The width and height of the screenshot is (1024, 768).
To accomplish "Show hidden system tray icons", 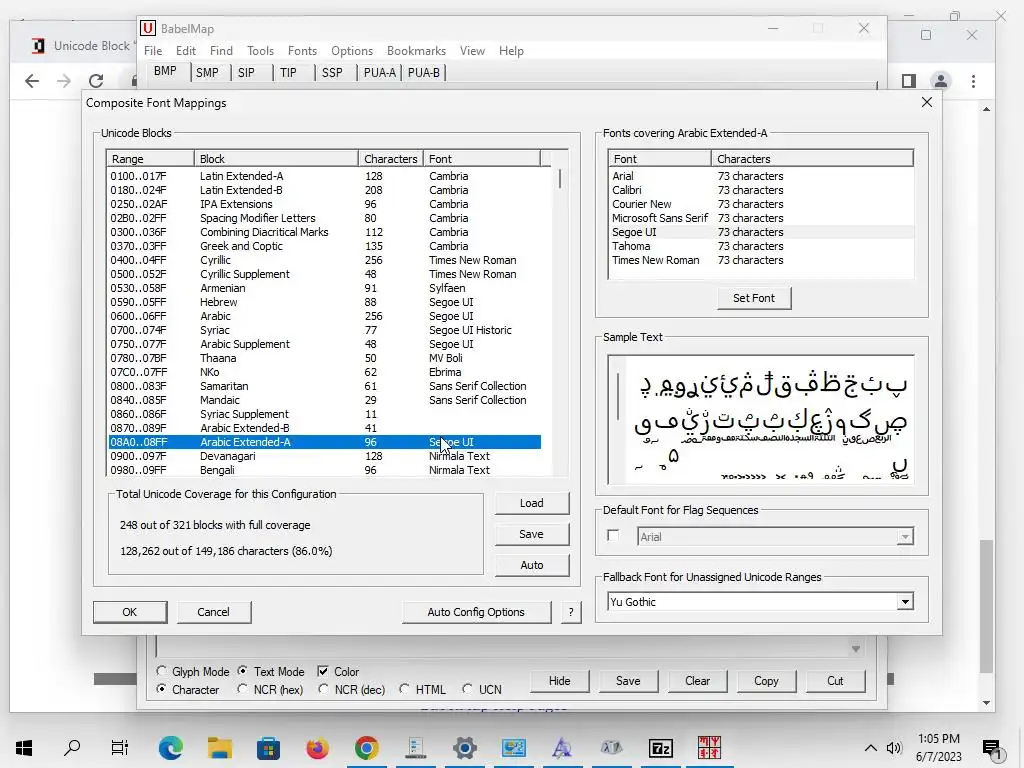I will [871, 748].
